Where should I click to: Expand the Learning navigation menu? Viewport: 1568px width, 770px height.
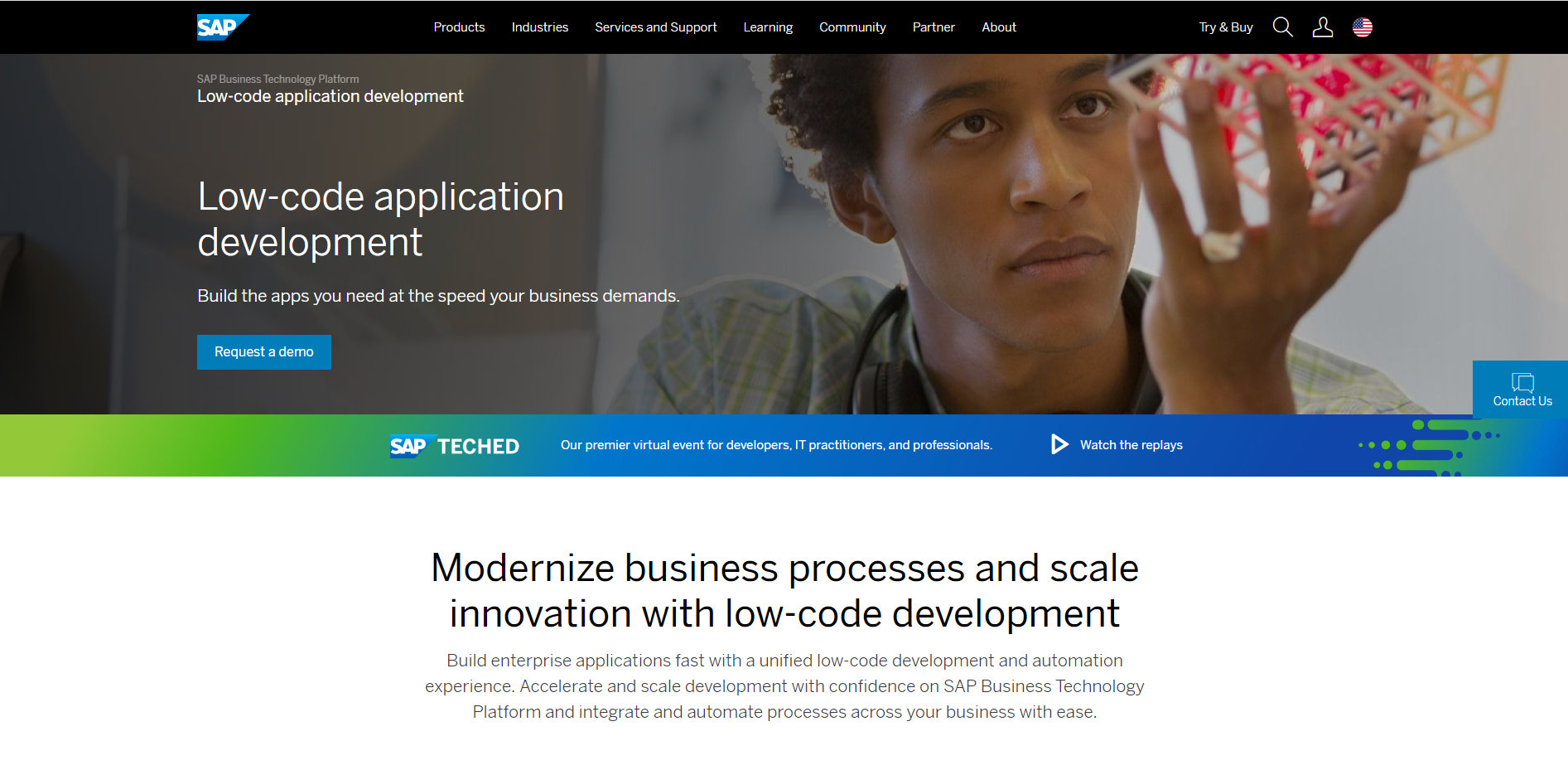(x=767, y=27)
